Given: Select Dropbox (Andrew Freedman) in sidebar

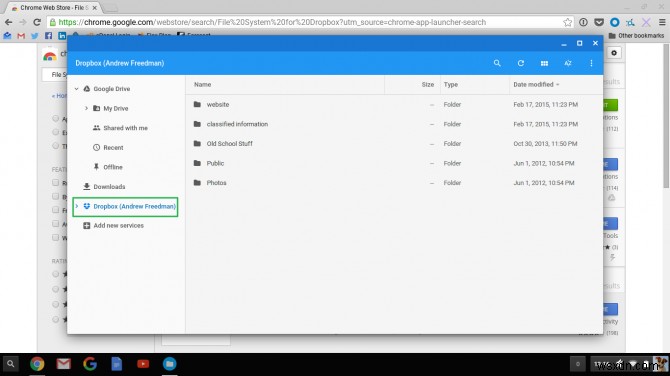Looking at the screenshot, I should (x=125, y=207).
